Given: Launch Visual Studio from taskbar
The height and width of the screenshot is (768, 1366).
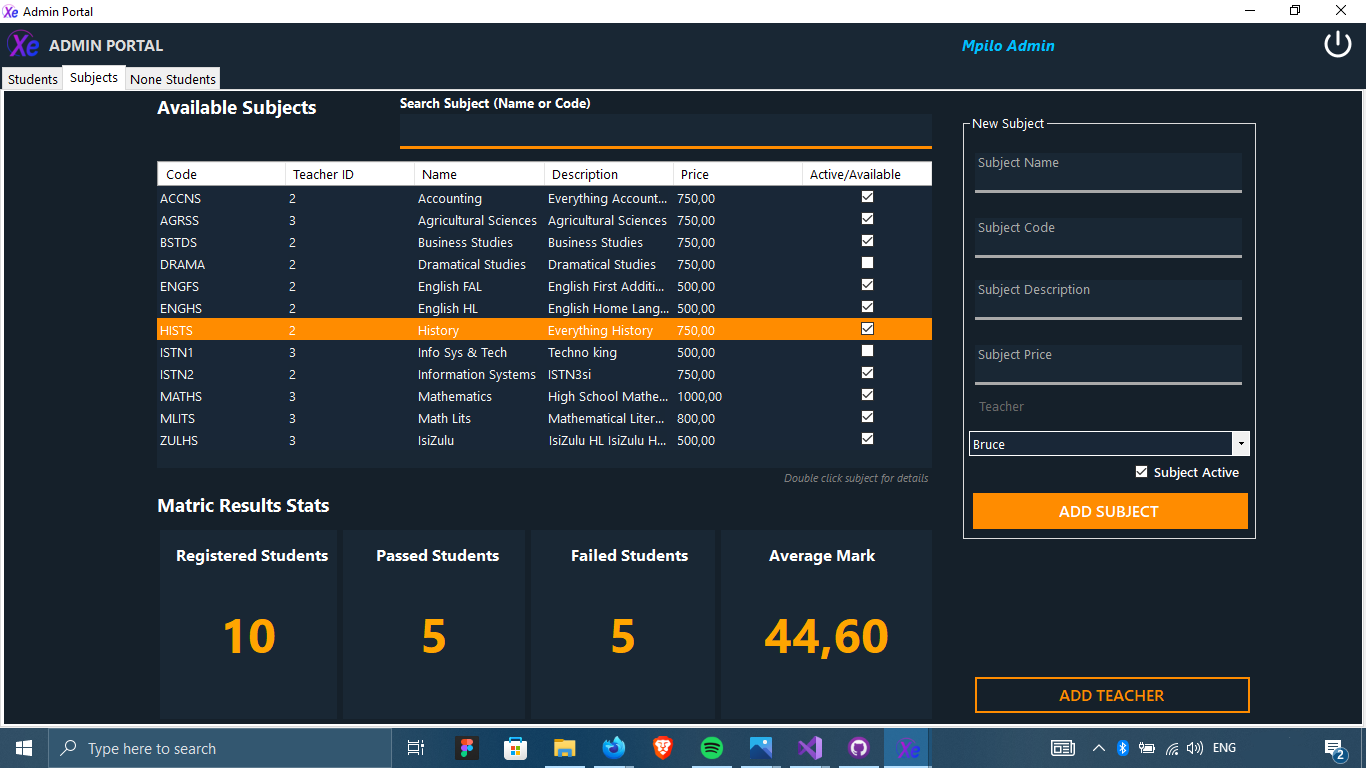Looking at the screenshot, I should point(810,748).
